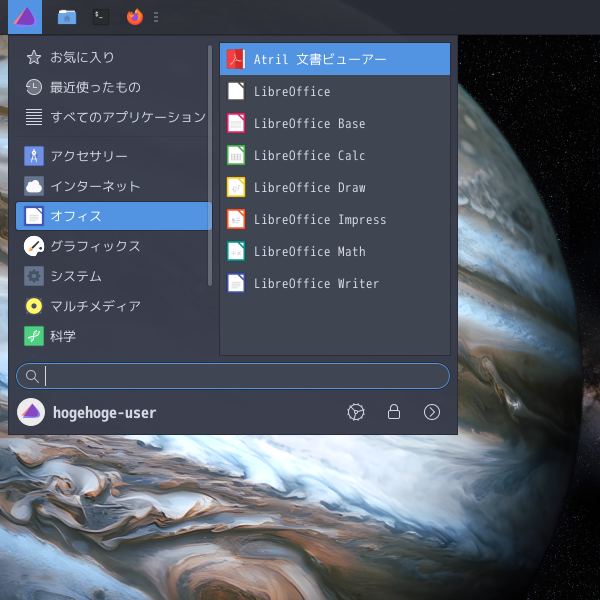Open system settings via the settings icon
The width and height of the screenshot is (600, 600).
pos(356,412)
